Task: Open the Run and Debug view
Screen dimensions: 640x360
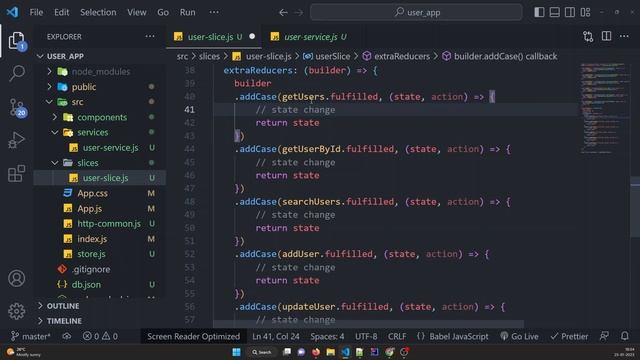Action: coord(16,140)
